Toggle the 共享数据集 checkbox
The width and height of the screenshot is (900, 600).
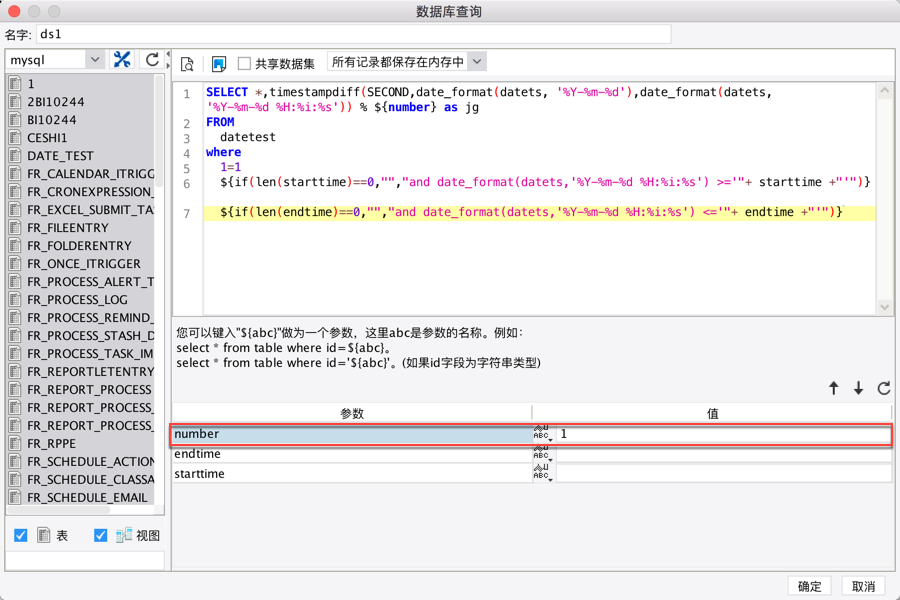pos(244,63)
